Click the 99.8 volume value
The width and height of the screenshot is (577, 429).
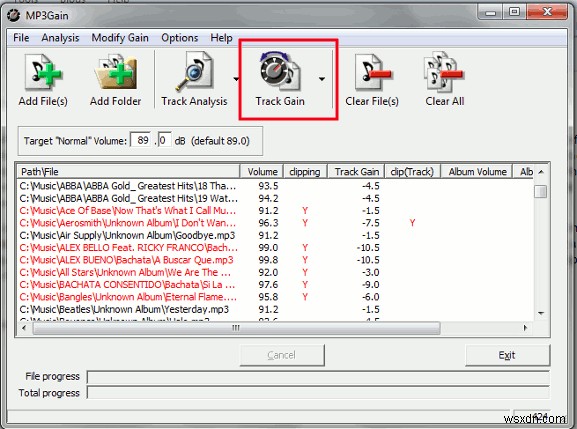[268, 260]
